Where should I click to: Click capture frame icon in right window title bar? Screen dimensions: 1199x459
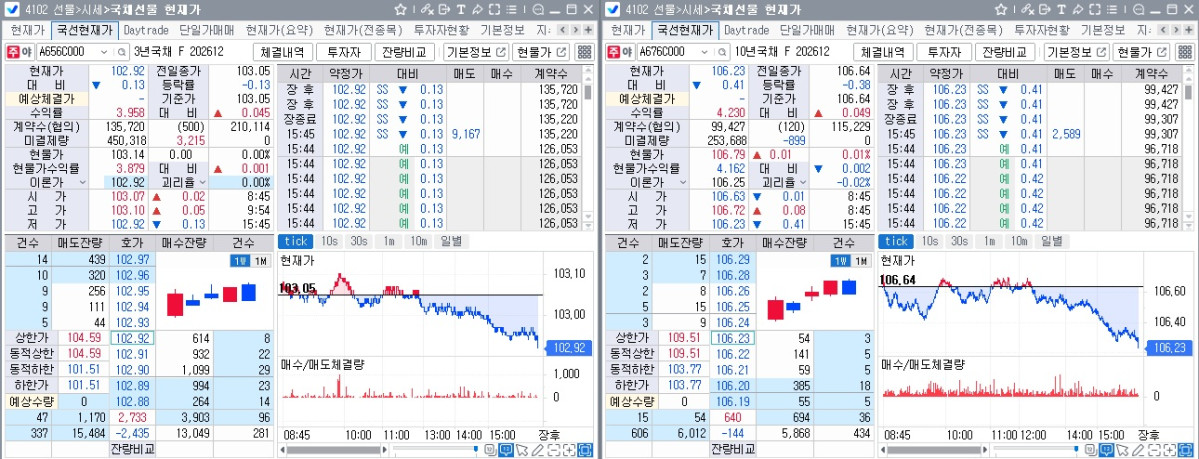[x=1094, y=9]
